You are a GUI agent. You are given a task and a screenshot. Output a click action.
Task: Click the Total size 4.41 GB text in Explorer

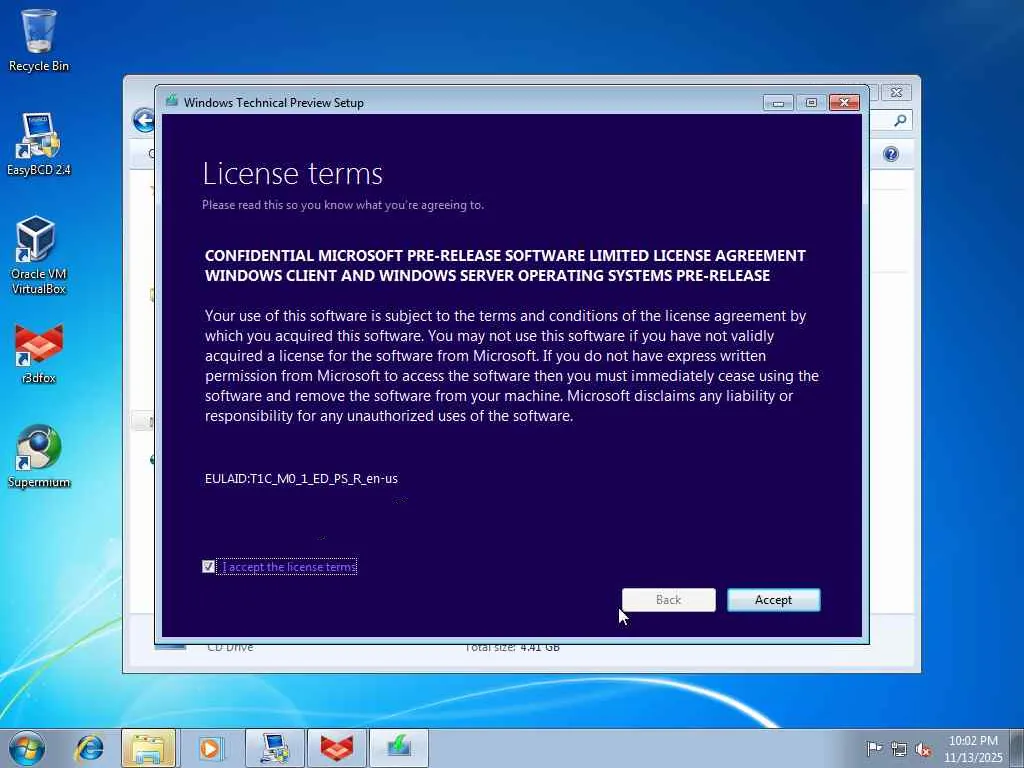point(513,648)
